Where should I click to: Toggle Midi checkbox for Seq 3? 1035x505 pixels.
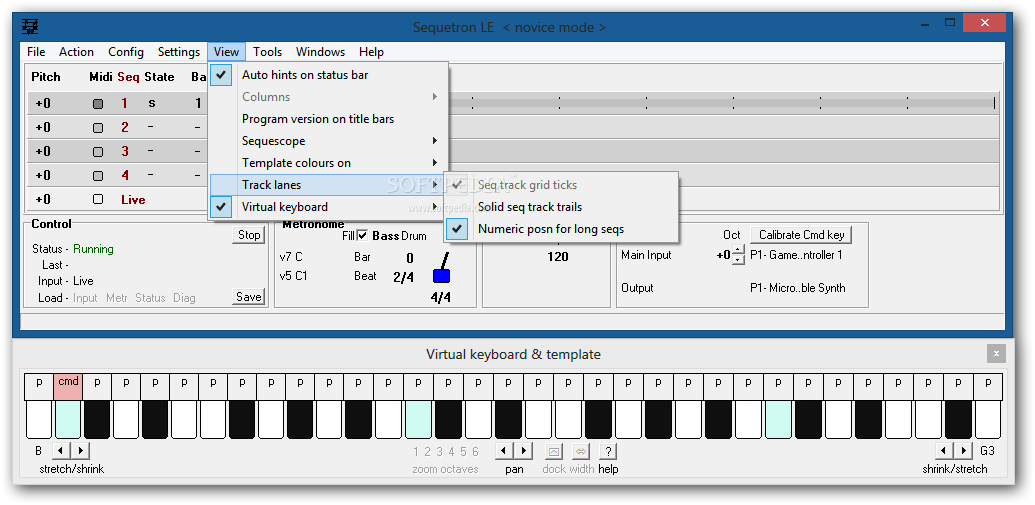pos(98,152)
